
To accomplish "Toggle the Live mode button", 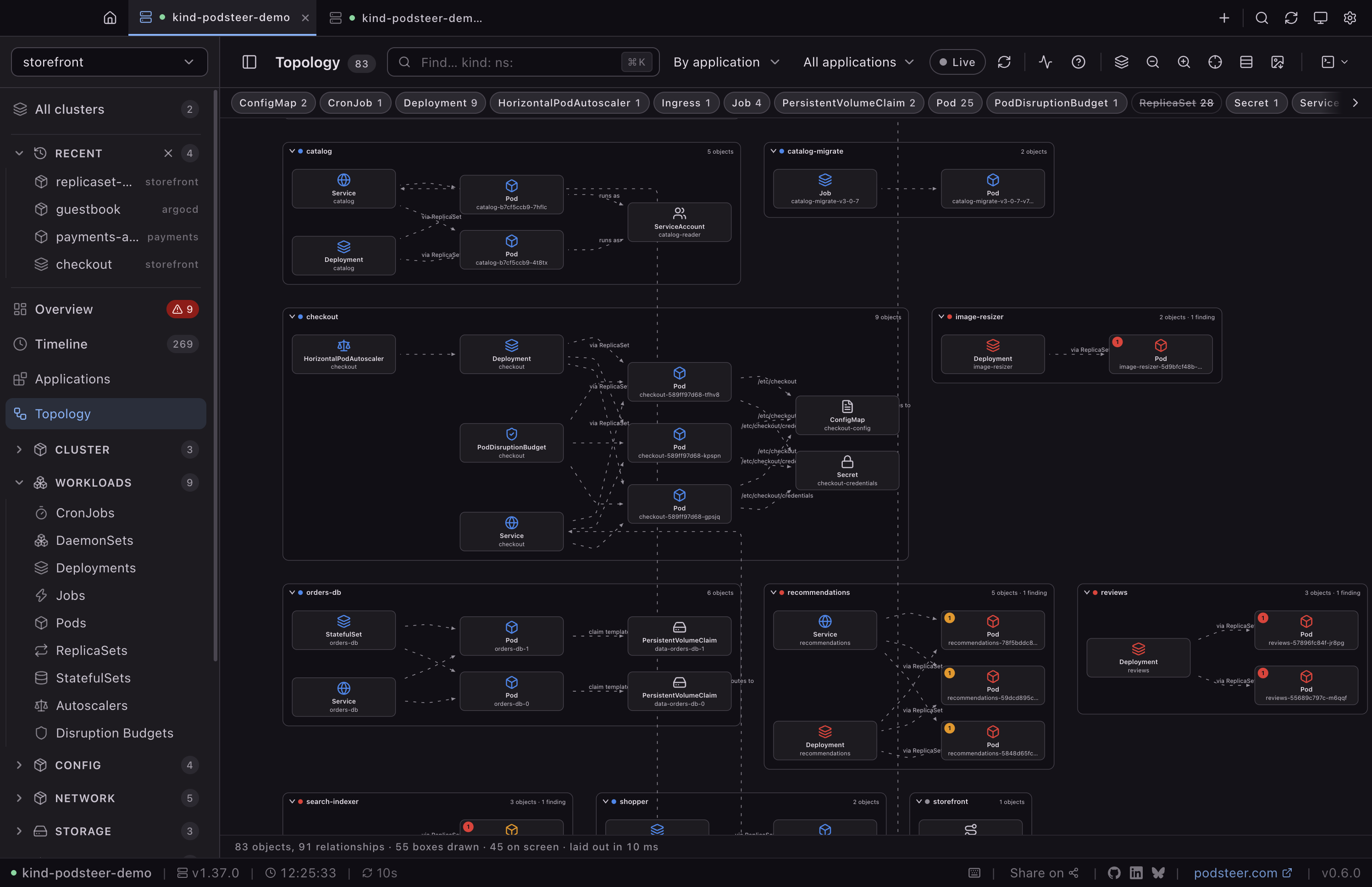I will pyautogui.click(x=957, y=61).
